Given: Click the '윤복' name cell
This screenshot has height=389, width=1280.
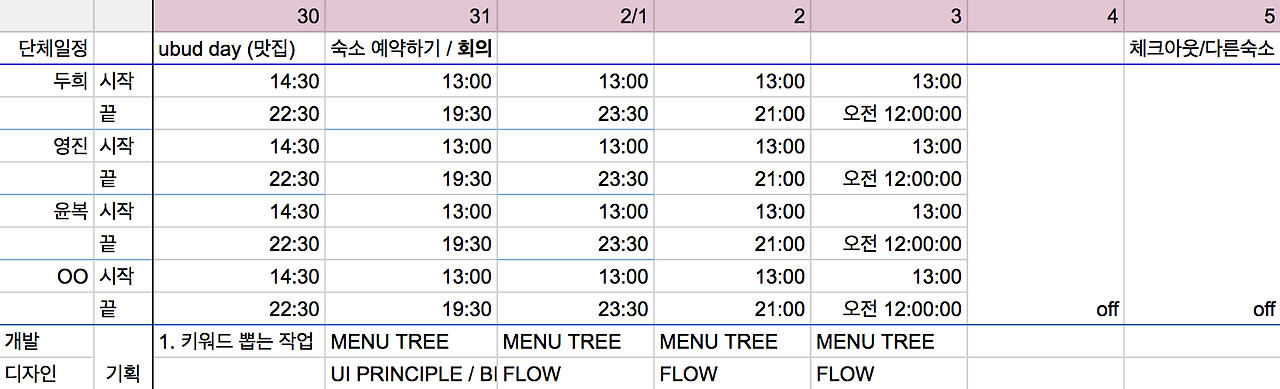Looking at the screenshot, I should click(x=47, y=211).
